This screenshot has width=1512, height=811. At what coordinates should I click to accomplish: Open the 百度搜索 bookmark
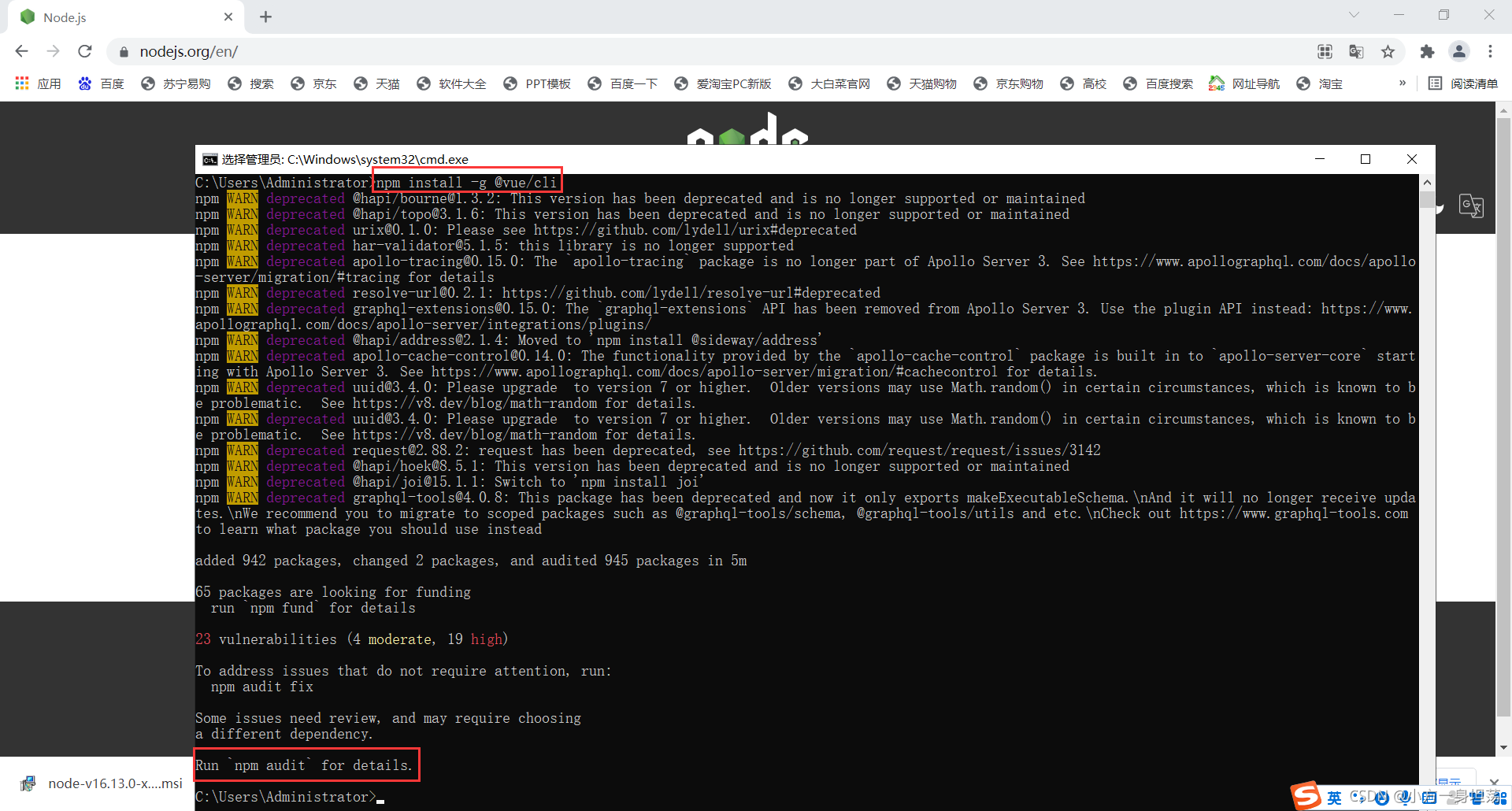click(1158, 83)
